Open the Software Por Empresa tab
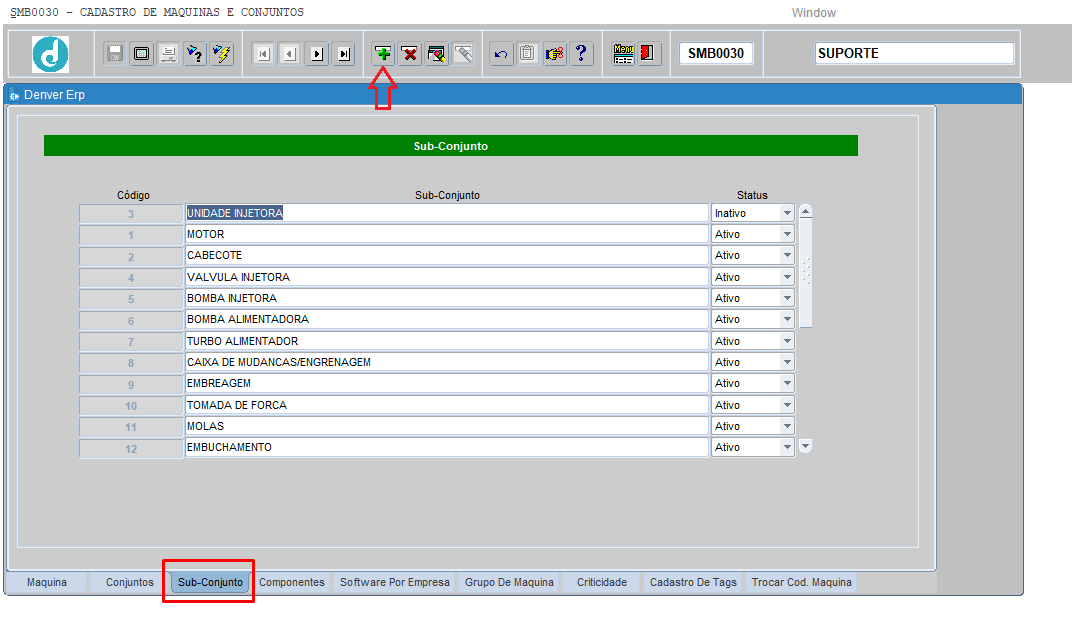This screenshot has width=1072, height=628. coord(395,582)
